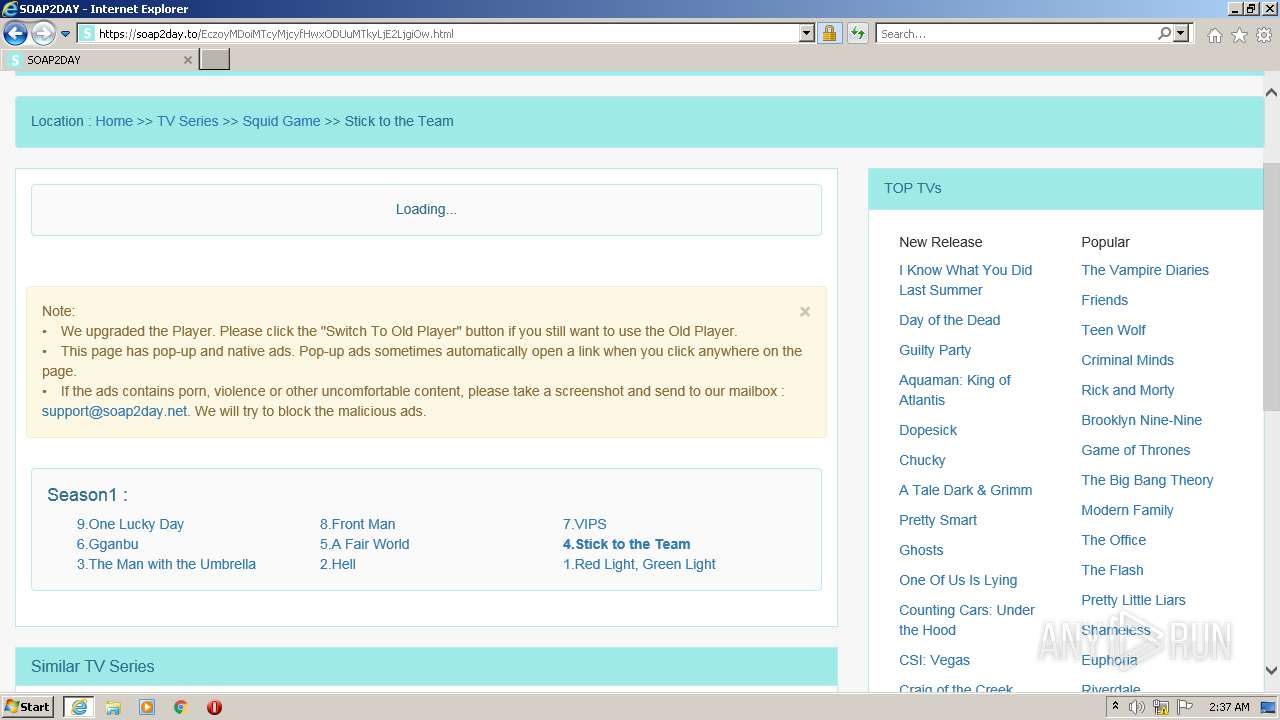This screenshot has height=720, width=1280.
Task: Open The Office link
Action: click(x=1113, y=540)
